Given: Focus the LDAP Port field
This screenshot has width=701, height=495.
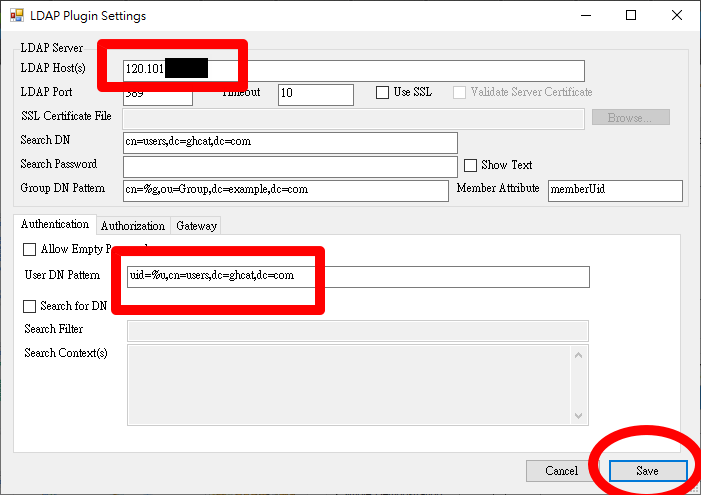Looking at the screenshot, I should tap(158, 94).
